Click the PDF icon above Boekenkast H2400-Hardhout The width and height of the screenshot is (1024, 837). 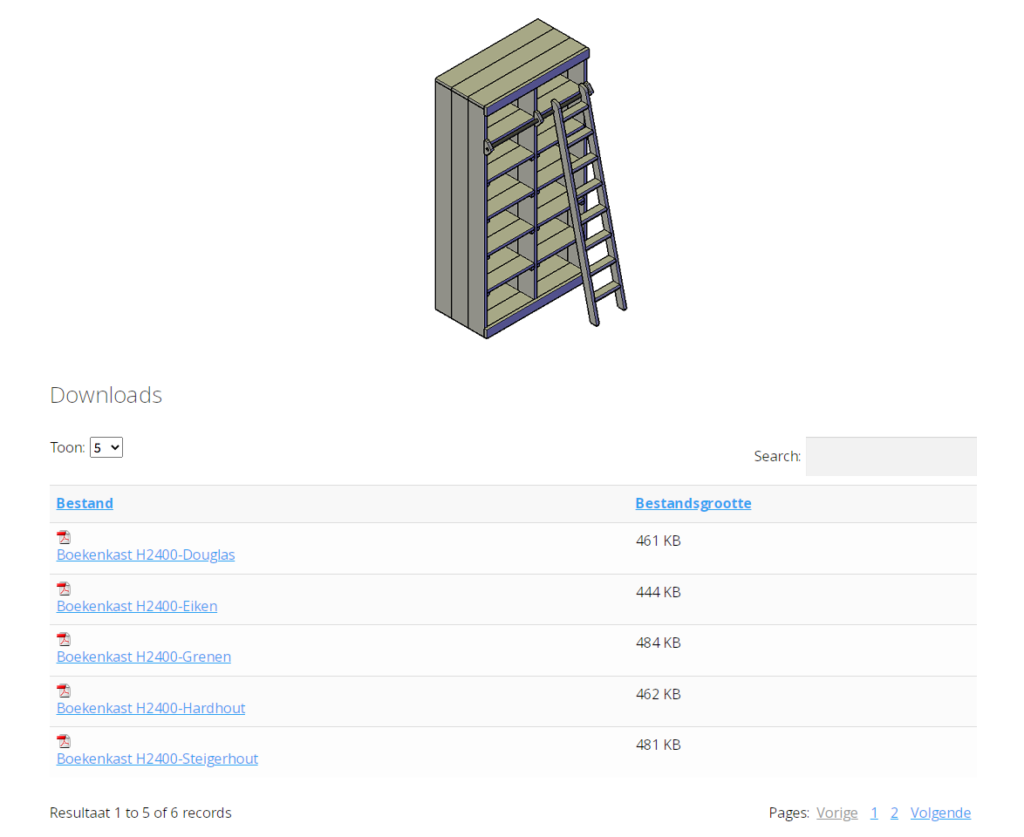point(63,691)
